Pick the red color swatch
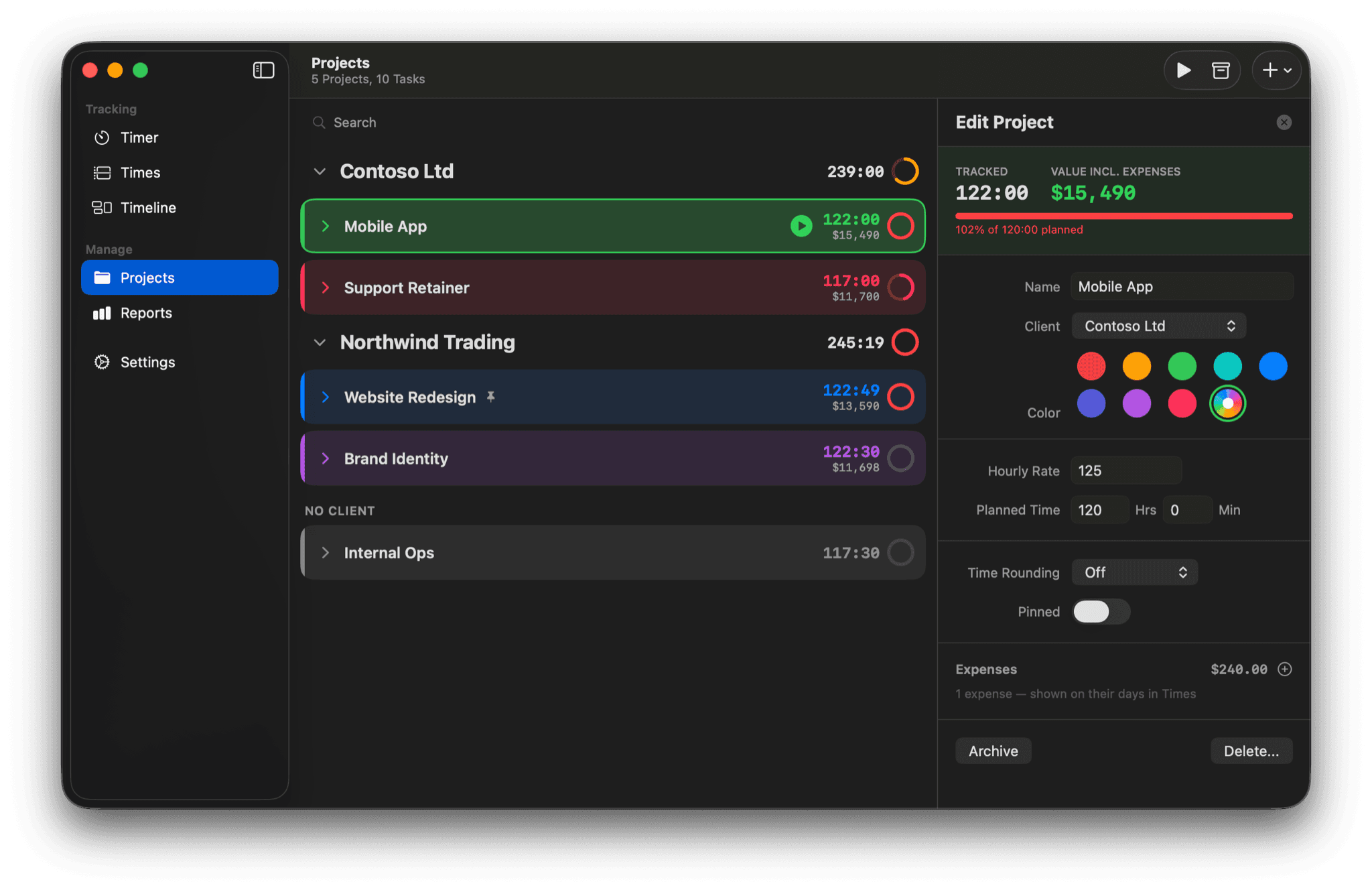 [1091, 366]
